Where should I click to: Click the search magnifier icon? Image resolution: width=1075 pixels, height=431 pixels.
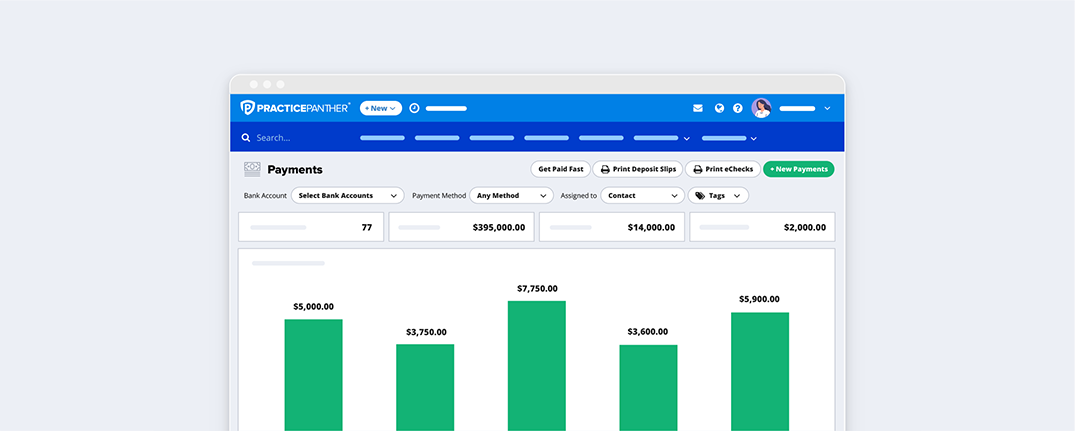coord(246,138)
